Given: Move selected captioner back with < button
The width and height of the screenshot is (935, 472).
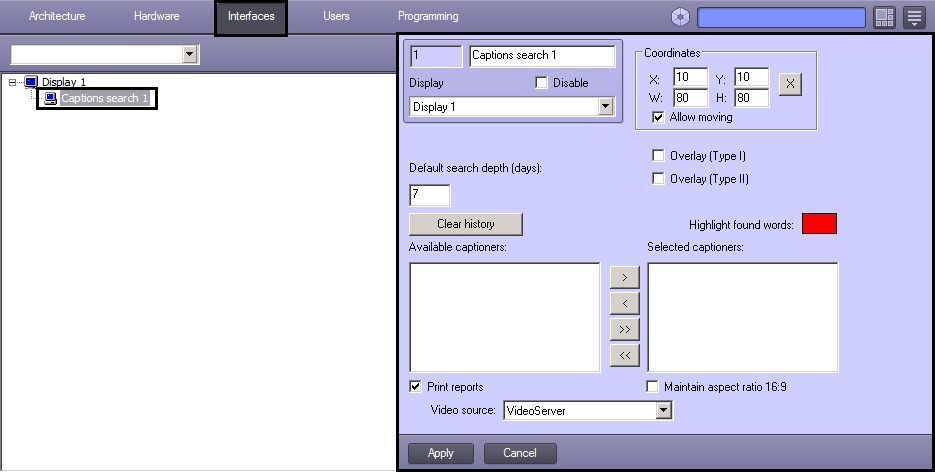Looking at the screenshot, I should tap(624, 303).
